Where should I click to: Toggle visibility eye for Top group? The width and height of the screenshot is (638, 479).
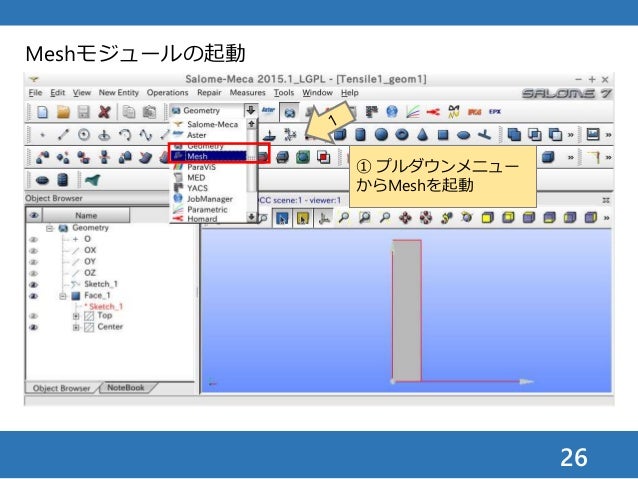tap(33, 316)
